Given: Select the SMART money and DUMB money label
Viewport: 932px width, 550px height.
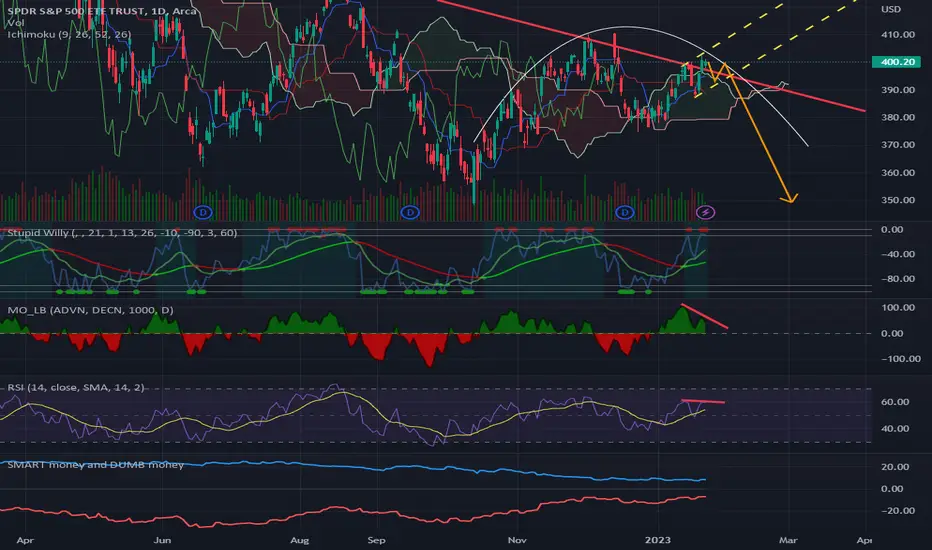Looking at the screenshot, I should tap(95, 464).
